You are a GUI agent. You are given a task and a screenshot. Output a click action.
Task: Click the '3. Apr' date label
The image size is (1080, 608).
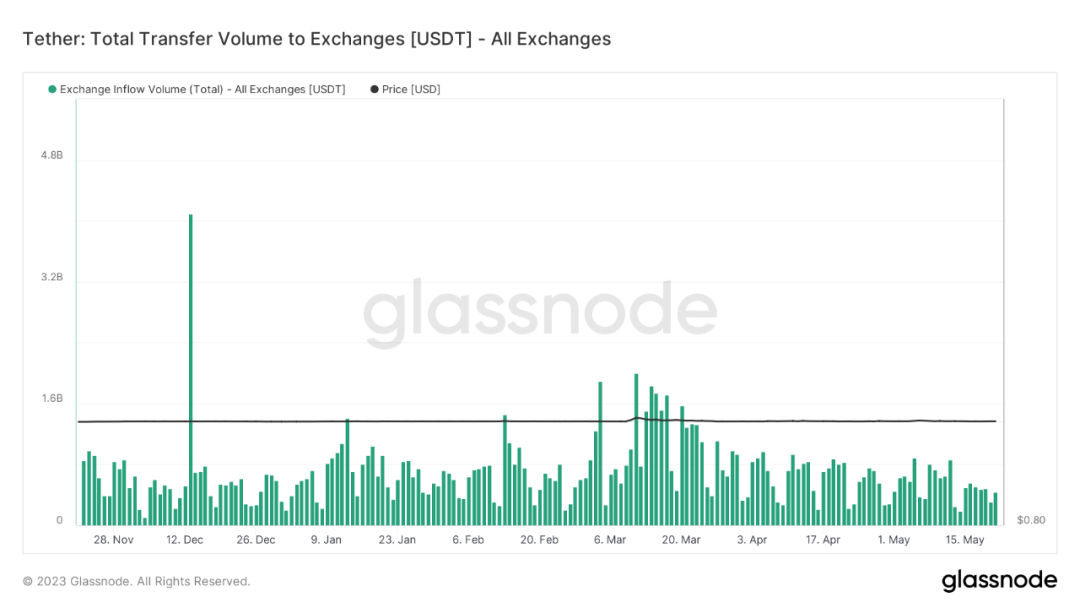tap(752, 540)
